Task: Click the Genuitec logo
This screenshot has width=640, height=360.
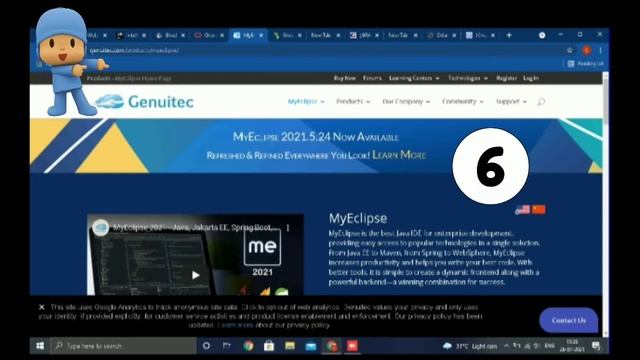Action: click(144, 102)
